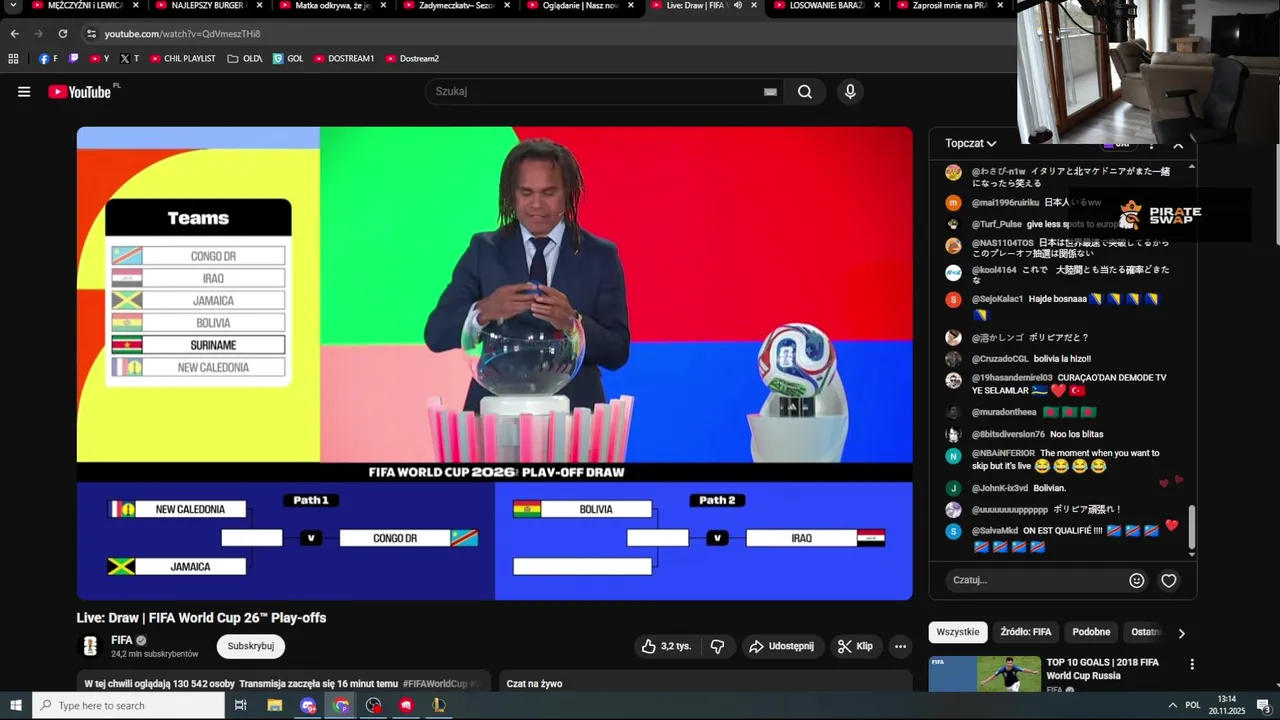Send a heart reaction in chat
Screen dimensions: 1280x720
1168,580
